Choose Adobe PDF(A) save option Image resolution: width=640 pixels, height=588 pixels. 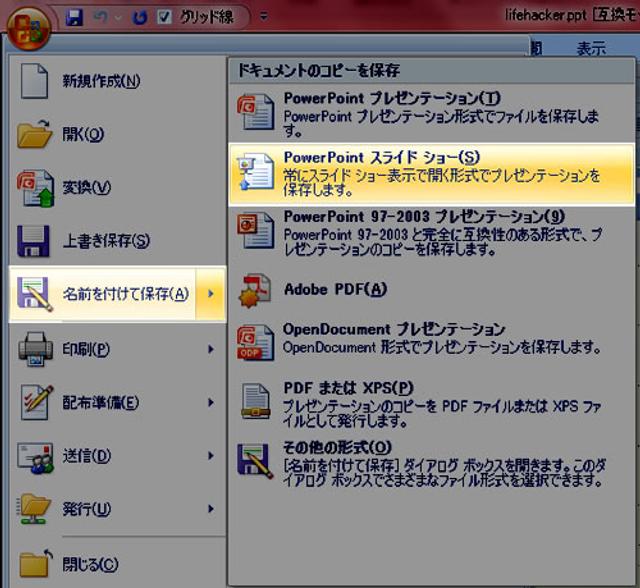tap(431, 290)
